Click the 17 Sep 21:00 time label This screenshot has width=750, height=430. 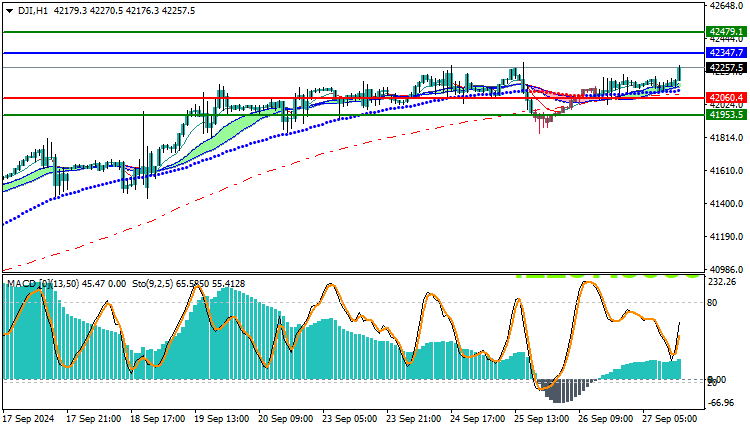93,419
